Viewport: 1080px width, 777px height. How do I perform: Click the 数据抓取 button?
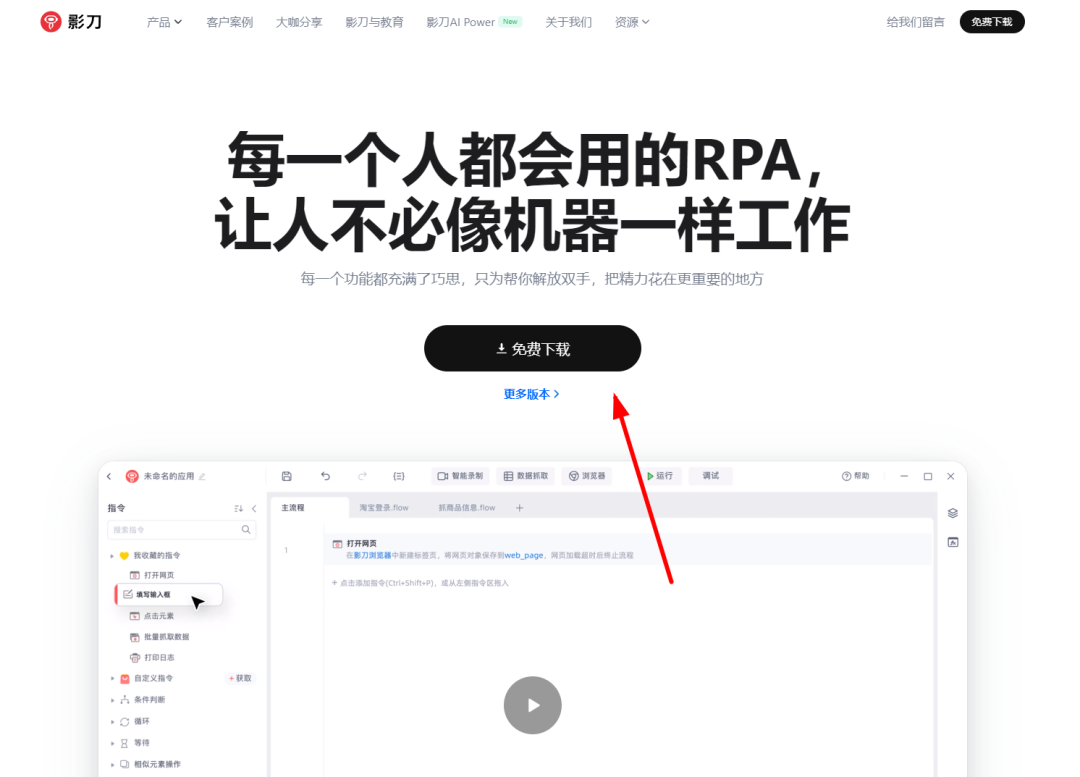[526, 476]
